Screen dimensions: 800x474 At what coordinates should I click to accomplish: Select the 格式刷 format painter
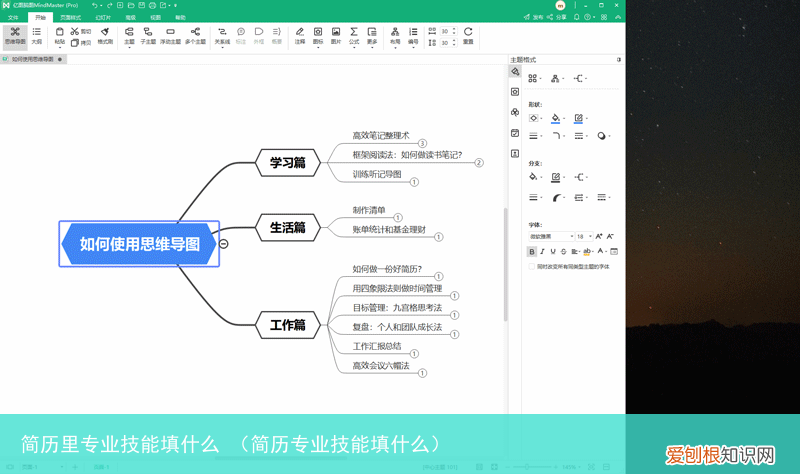pos(105,36)
